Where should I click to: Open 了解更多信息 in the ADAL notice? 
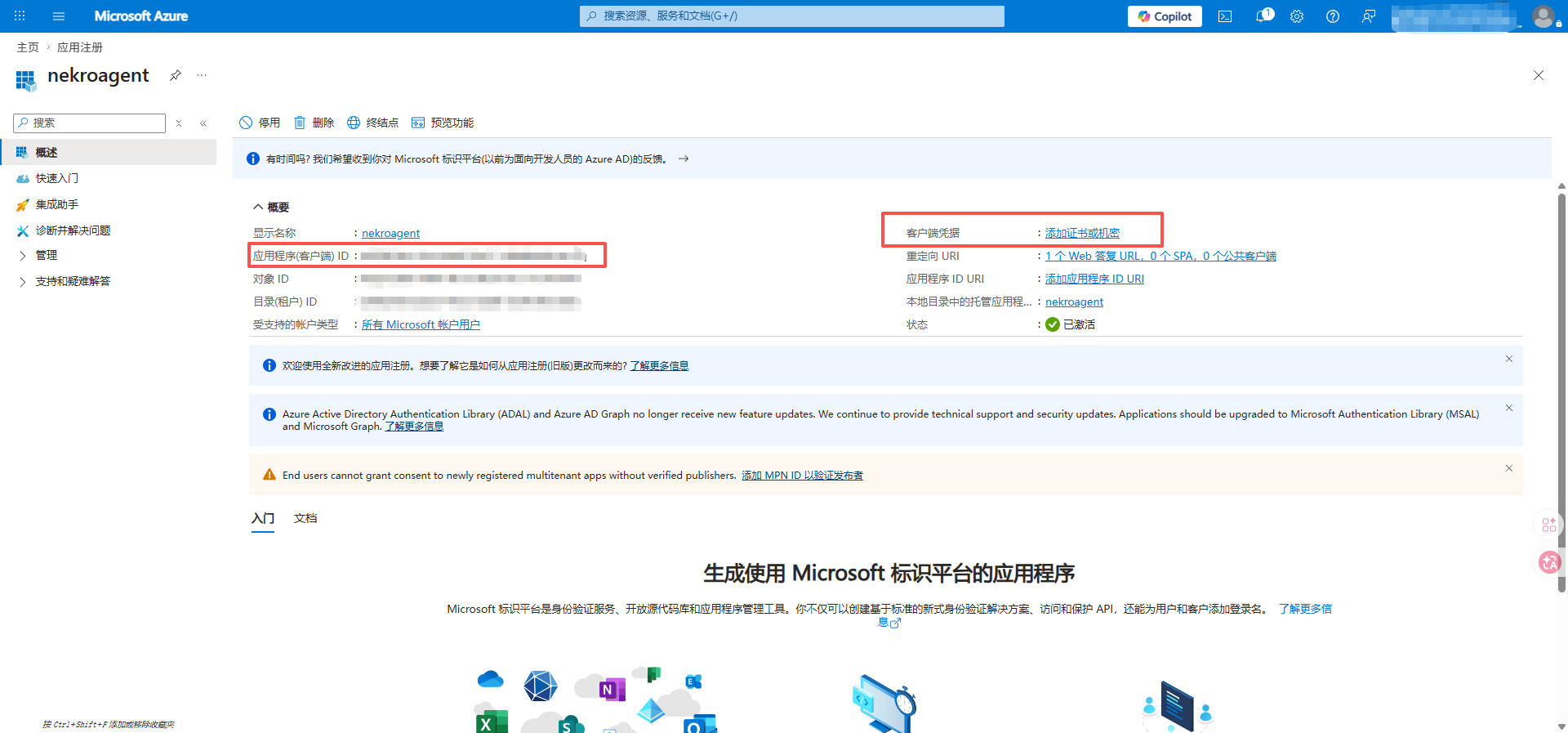point(414,427)
